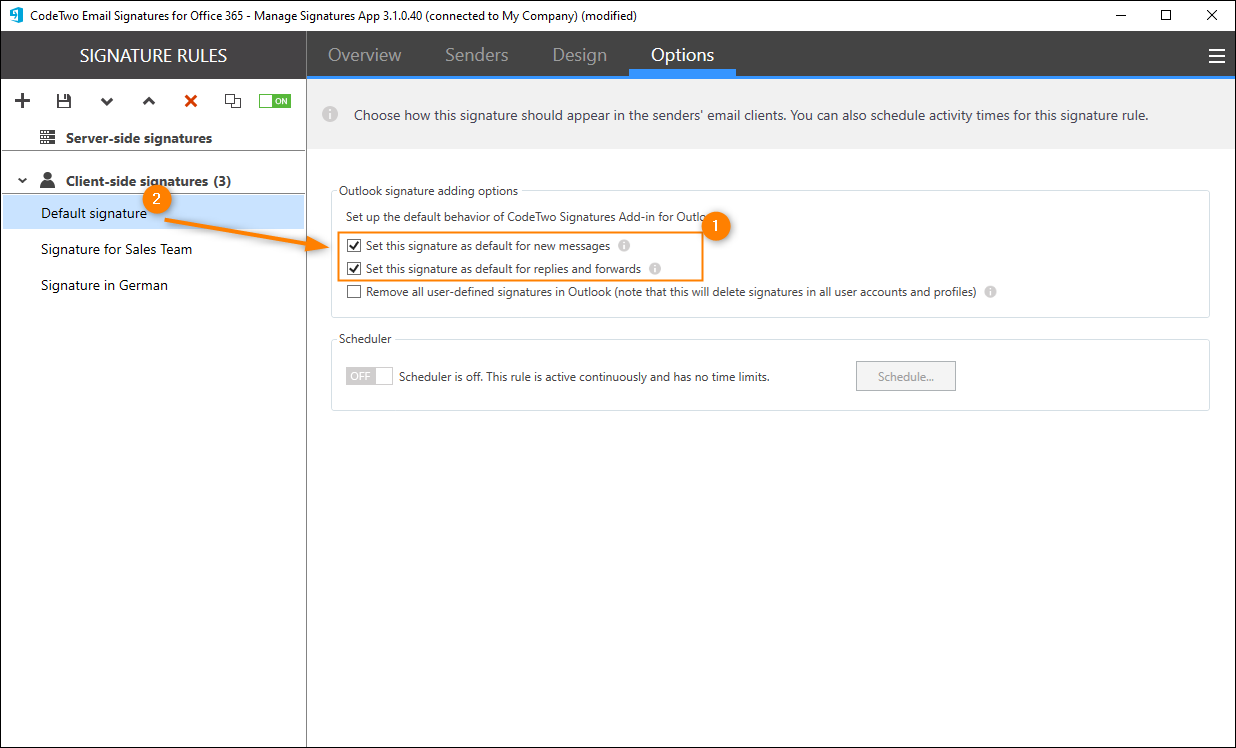This screenshot has height=748, width=1236.
Task: Collapse the Client-side signatures group
Action: click(x=22, y=181)
